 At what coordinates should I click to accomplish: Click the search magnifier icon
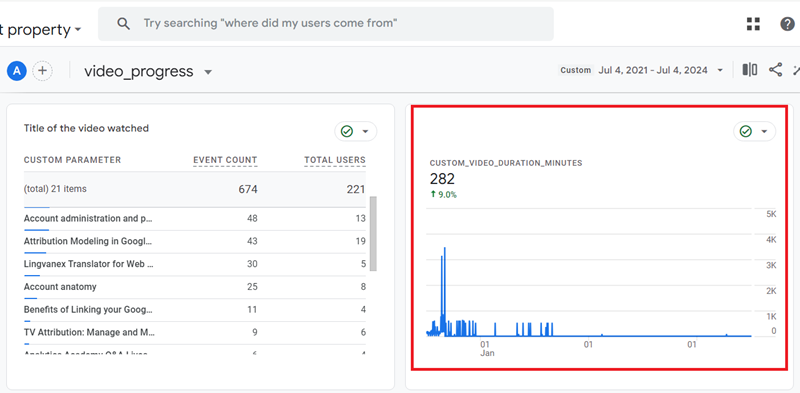click(x=123, y=23)
